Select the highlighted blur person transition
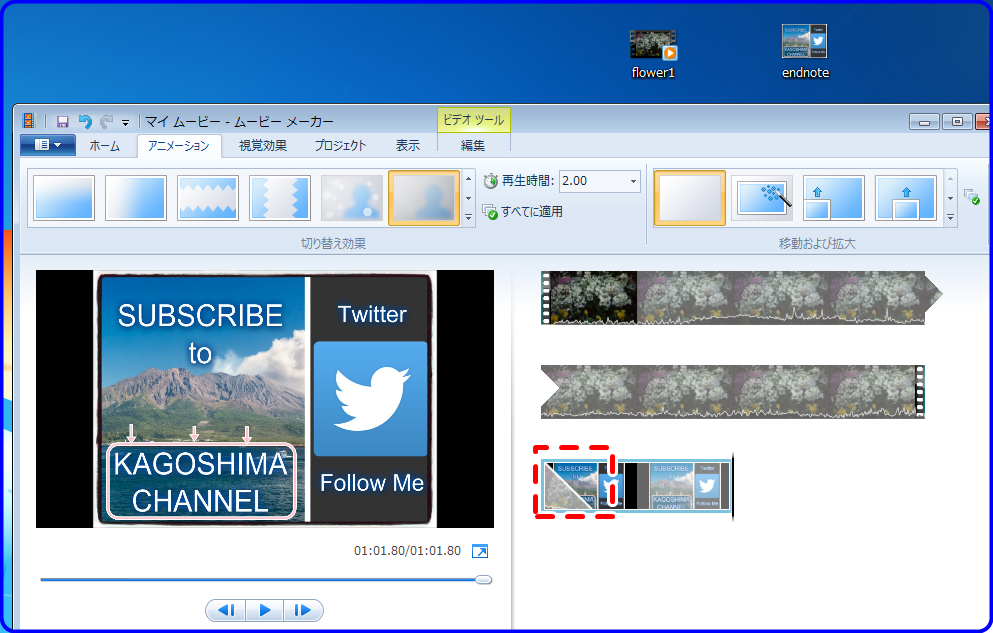This screenshot has width=993, height=633. (x=424, y=197)
